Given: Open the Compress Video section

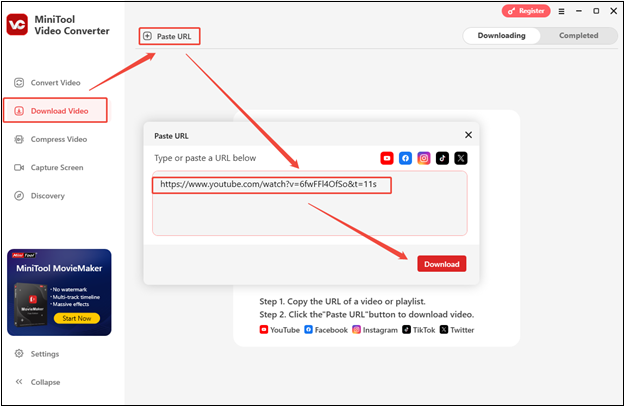Looking at the screenshot, I should click(x=51, y=139).
